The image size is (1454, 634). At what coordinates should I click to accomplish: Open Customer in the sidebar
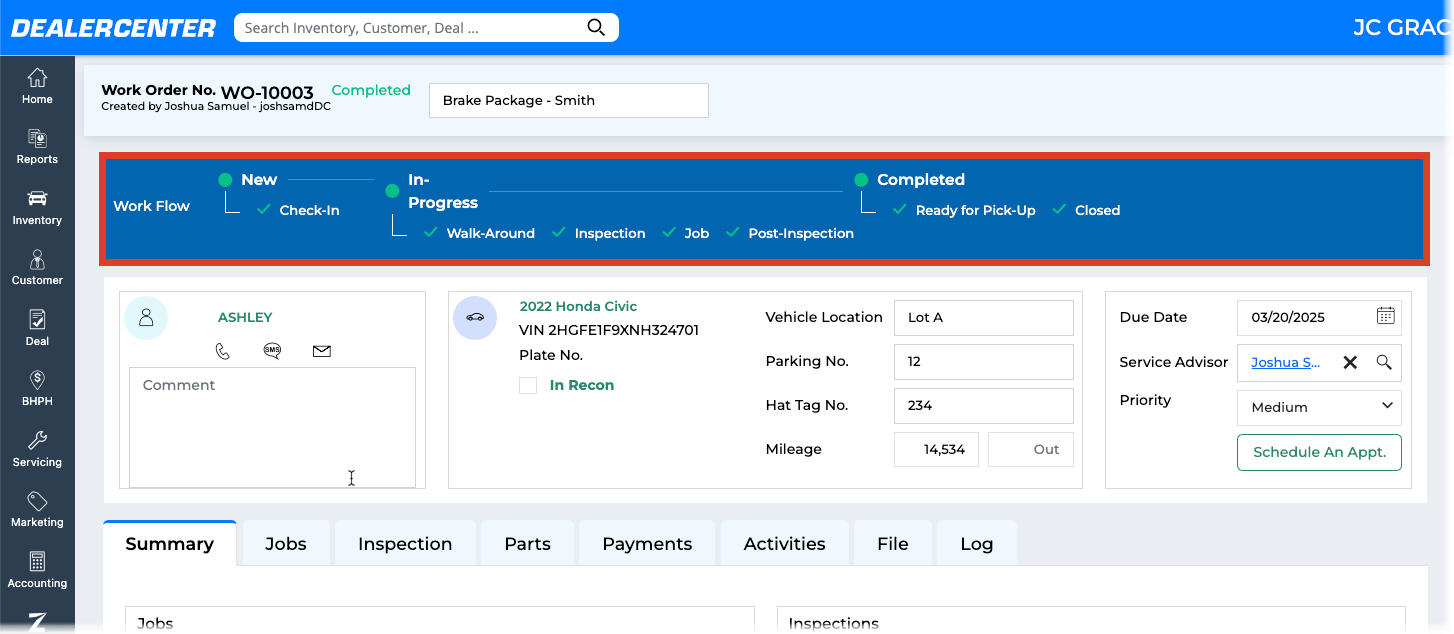pos(37,268)
